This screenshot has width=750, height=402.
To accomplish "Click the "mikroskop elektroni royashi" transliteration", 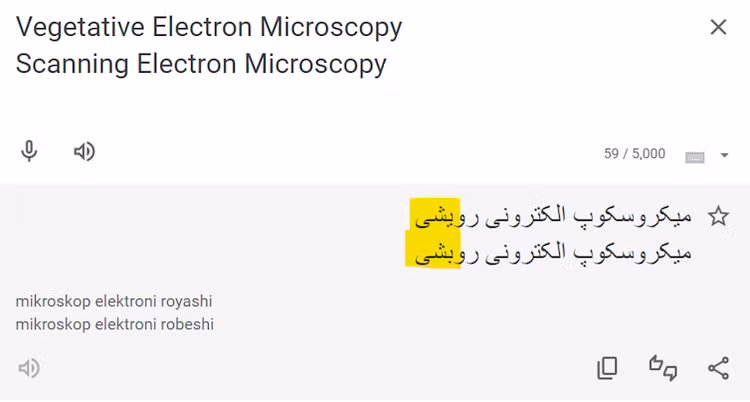I will point(114,301).
